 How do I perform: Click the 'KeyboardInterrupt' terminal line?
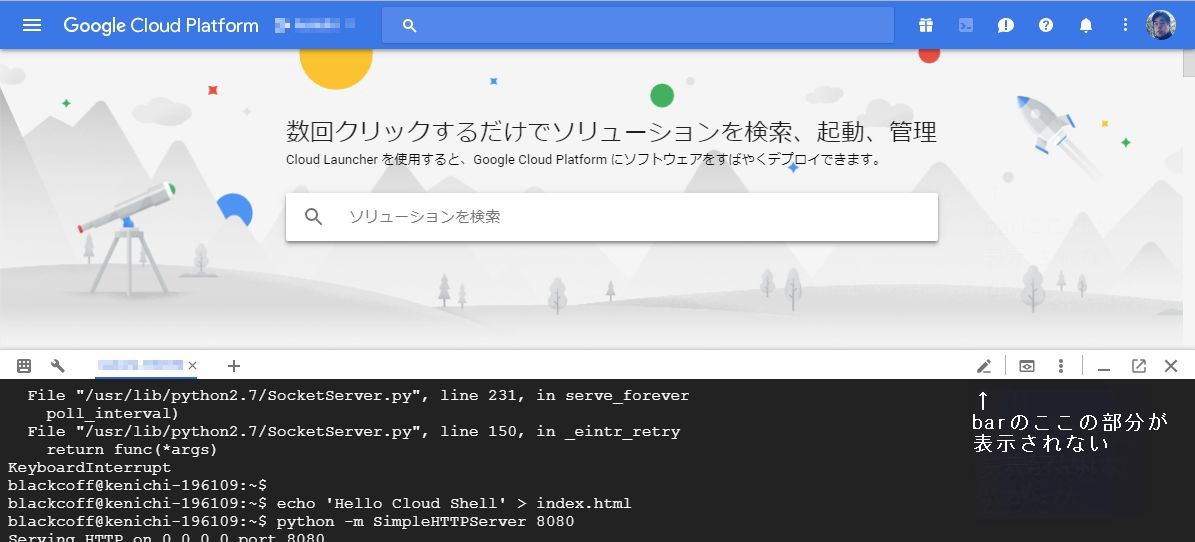click(x=89, y=467)
